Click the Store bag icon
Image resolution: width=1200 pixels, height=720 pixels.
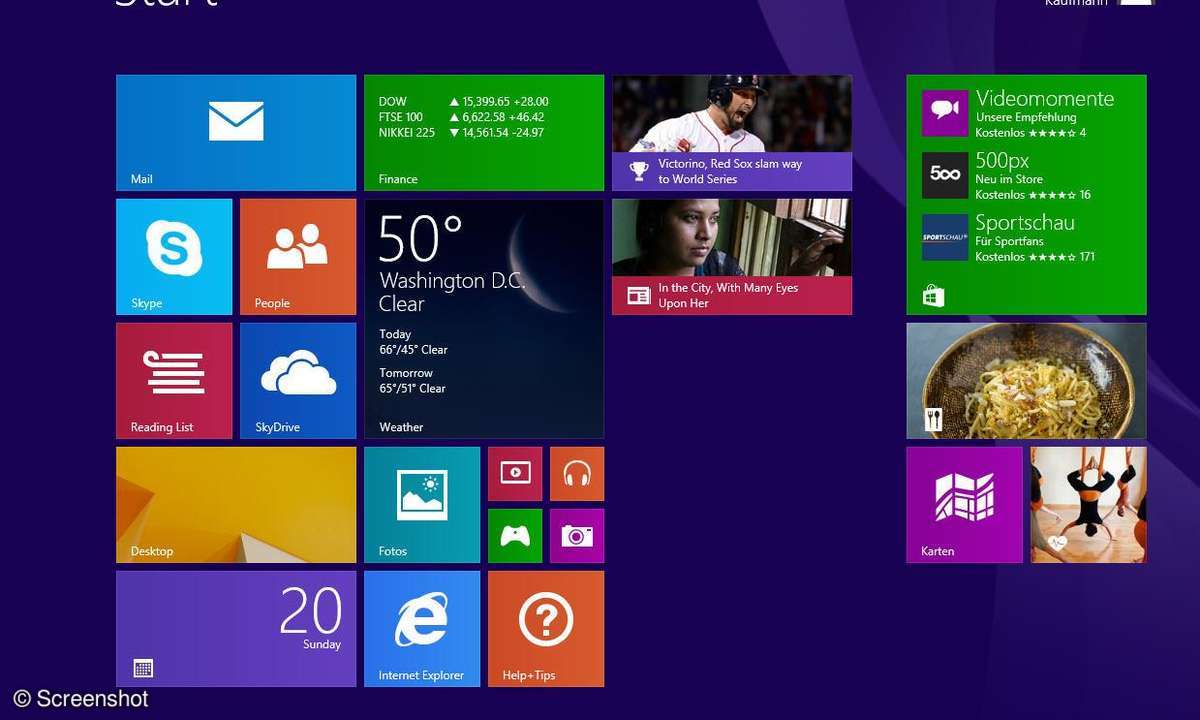[933, 296]
